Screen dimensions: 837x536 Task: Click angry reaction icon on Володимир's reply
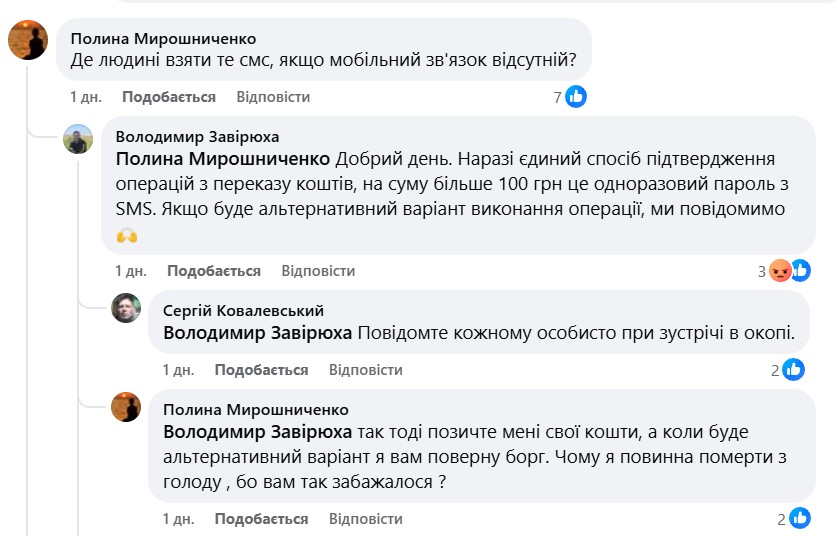pos(780,271)
